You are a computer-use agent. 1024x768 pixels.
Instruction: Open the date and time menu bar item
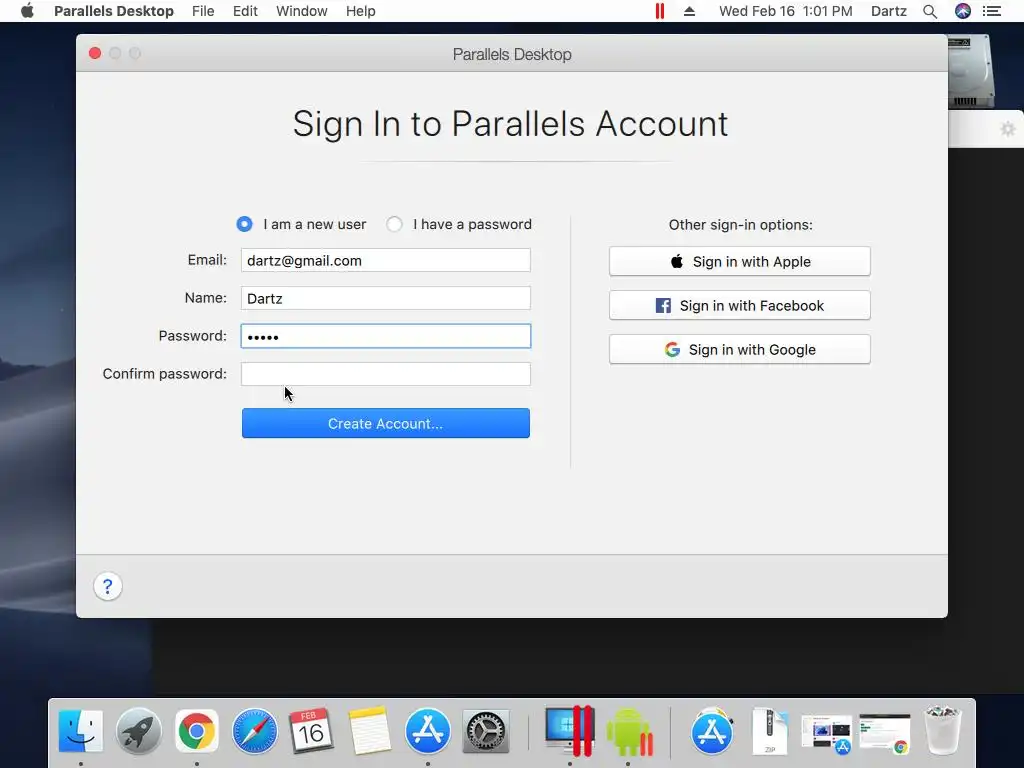coord(786,11)
